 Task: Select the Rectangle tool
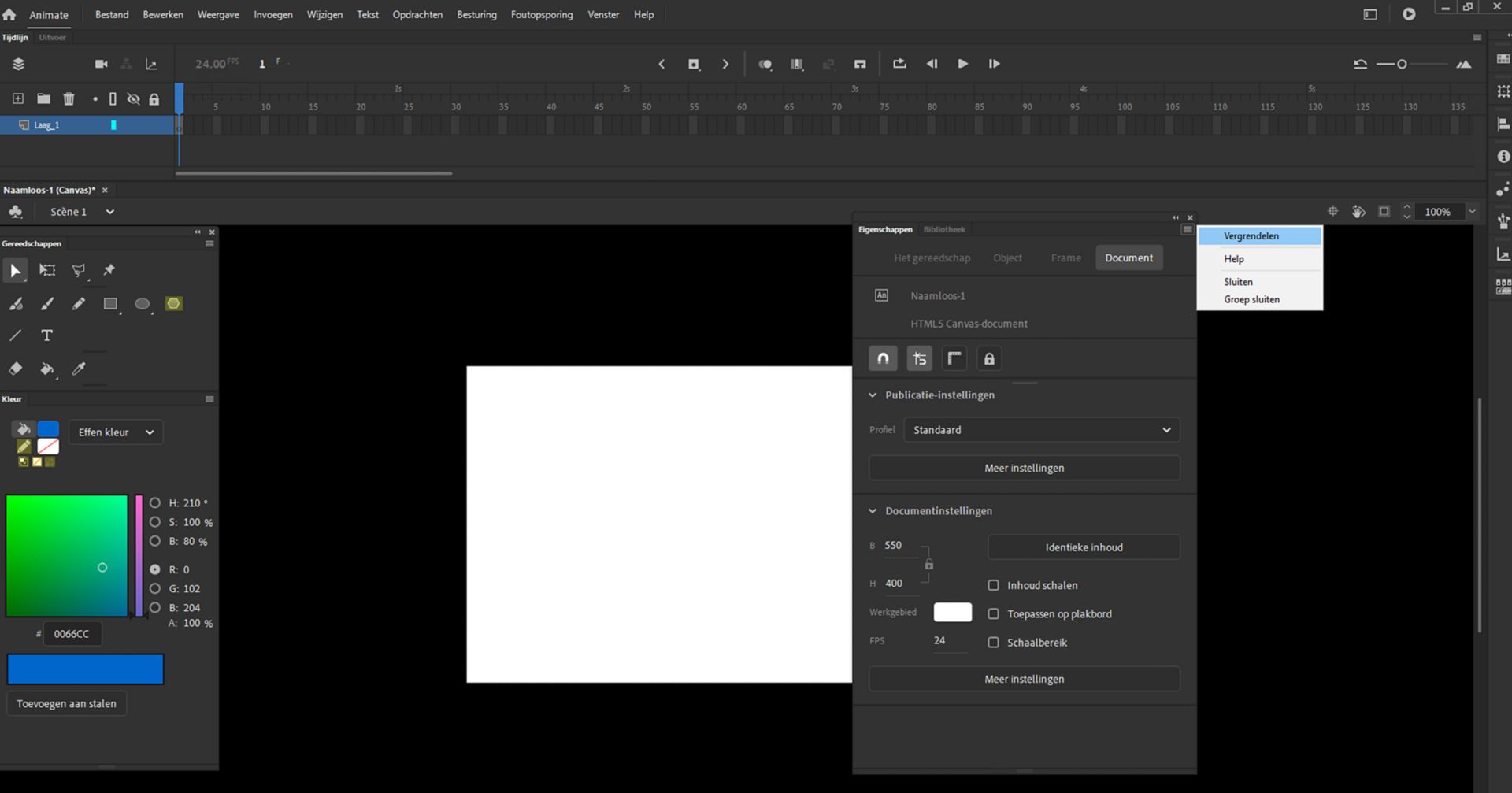(110, 304)
